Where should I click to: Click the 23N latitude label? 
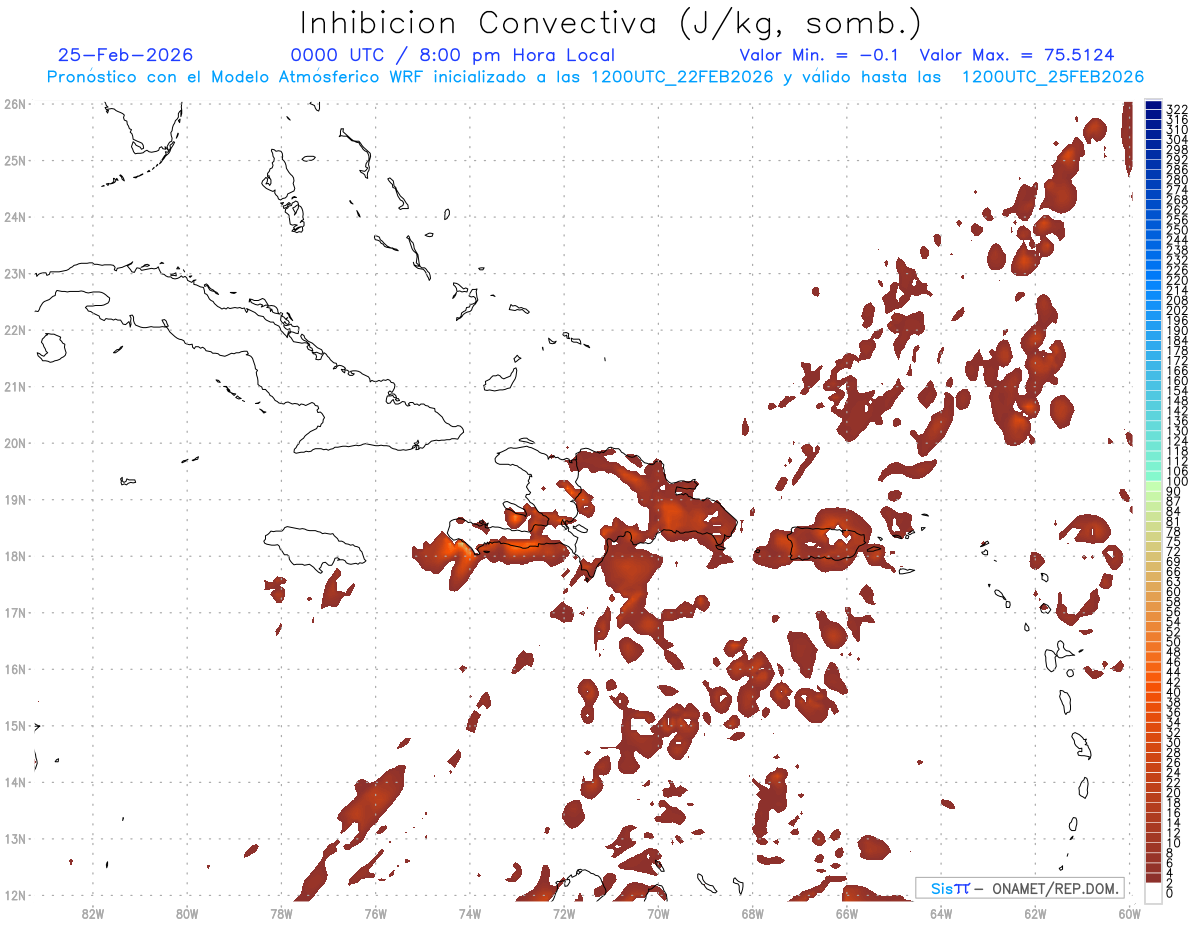click(x=15, y=273)
